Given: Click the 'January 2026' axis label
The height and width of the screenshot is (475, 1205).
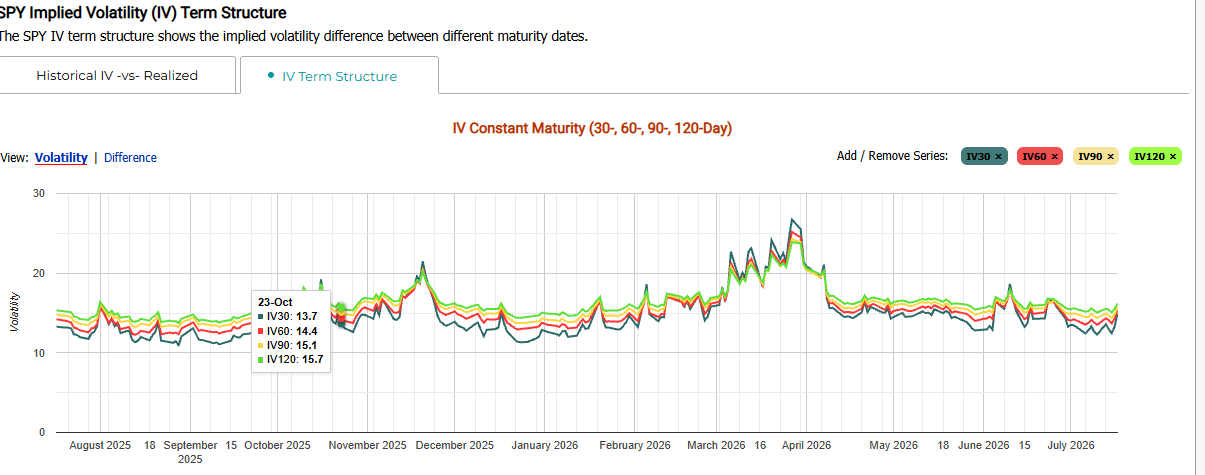Looking at the screenshot, I should tap(545, 445).
